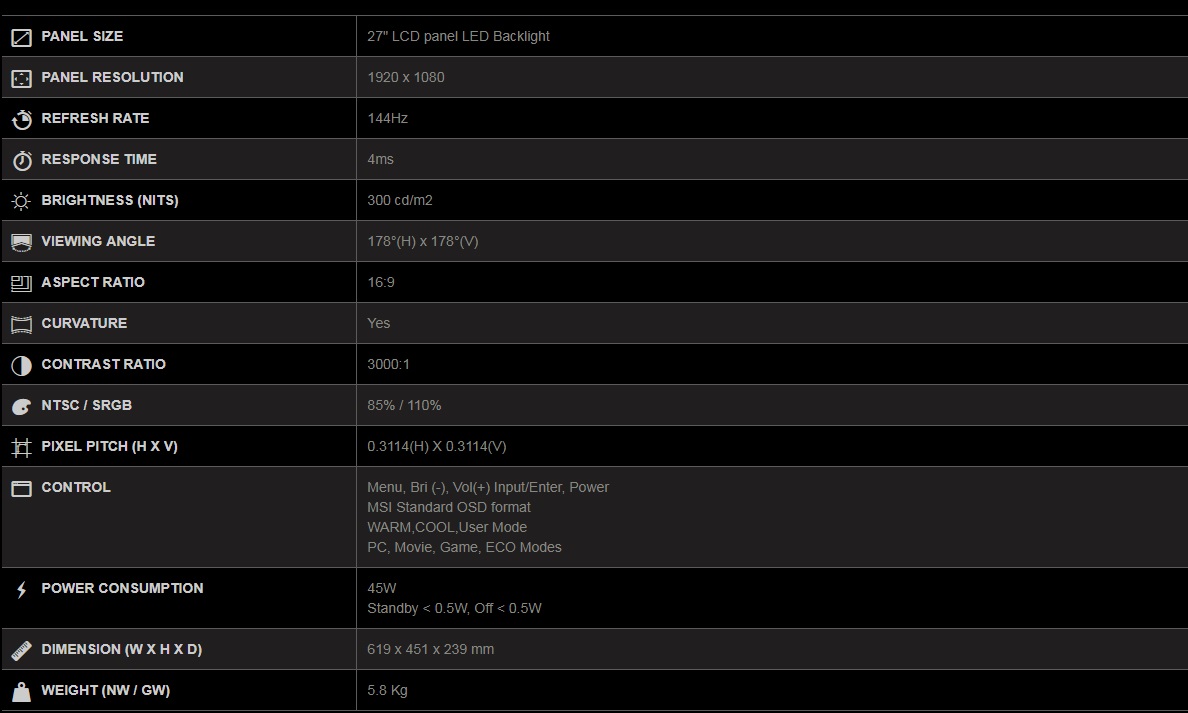Click the Pixel Pitch grid icon
Screen dimensions: 1188x713
coord(21,447)
